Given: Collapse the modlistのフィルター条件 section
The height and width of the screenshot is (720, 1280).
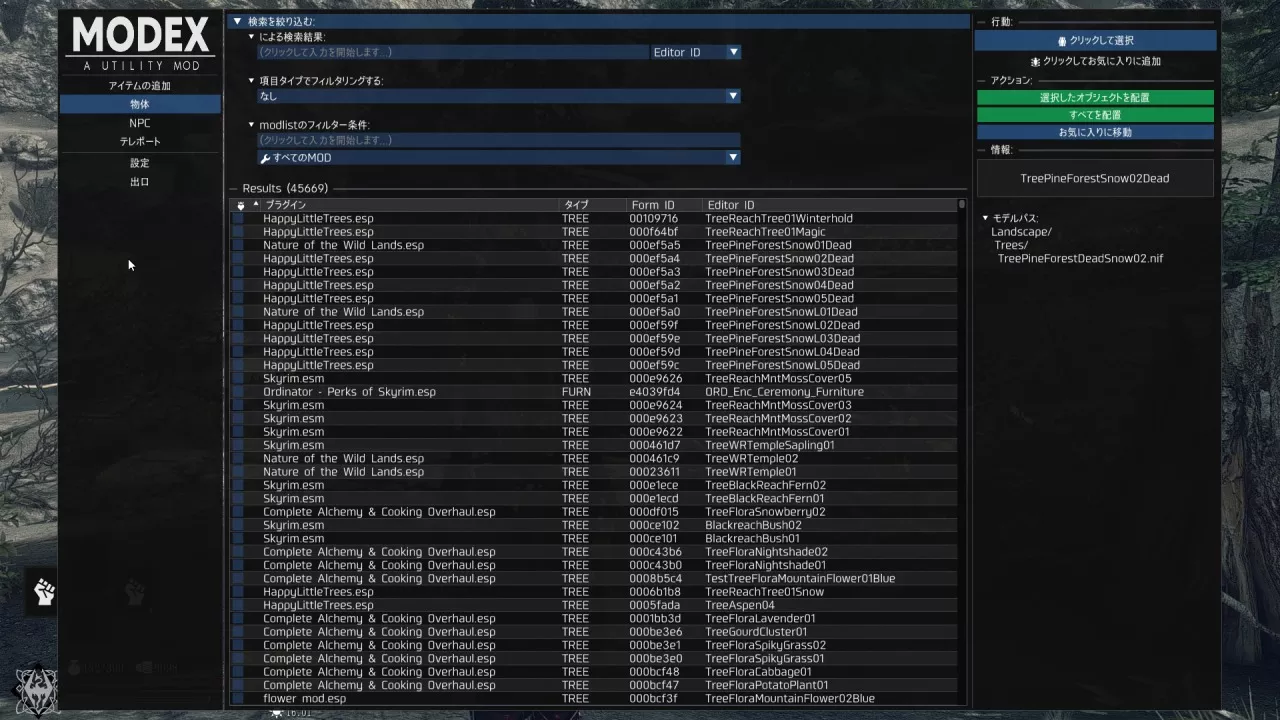Looking at the screenshot, I should point(251,125).
